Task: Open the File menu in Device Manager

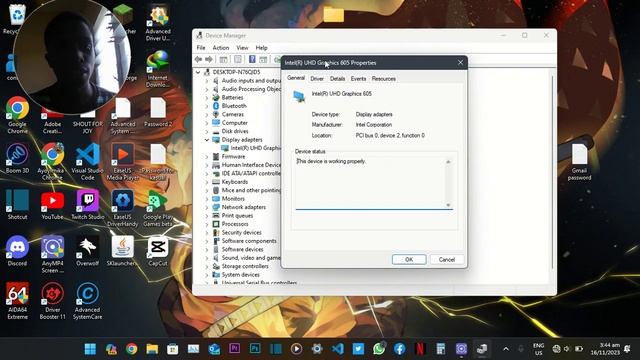Action: (201, 48)
